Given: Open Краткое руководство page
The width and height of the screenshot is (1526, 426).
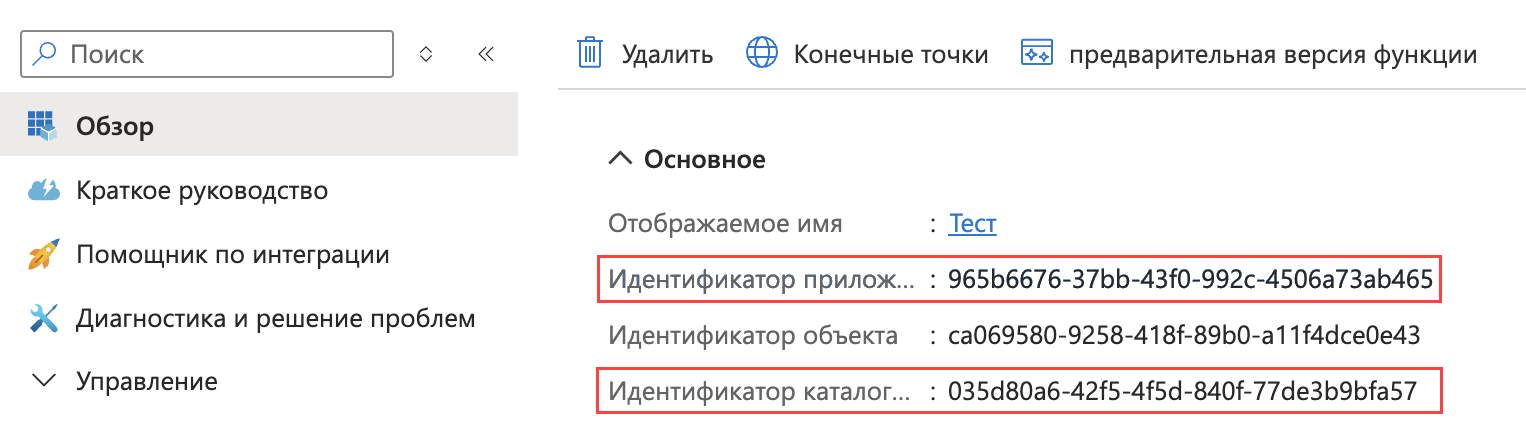Looking at the screenshot, I should tap(202, 190).
